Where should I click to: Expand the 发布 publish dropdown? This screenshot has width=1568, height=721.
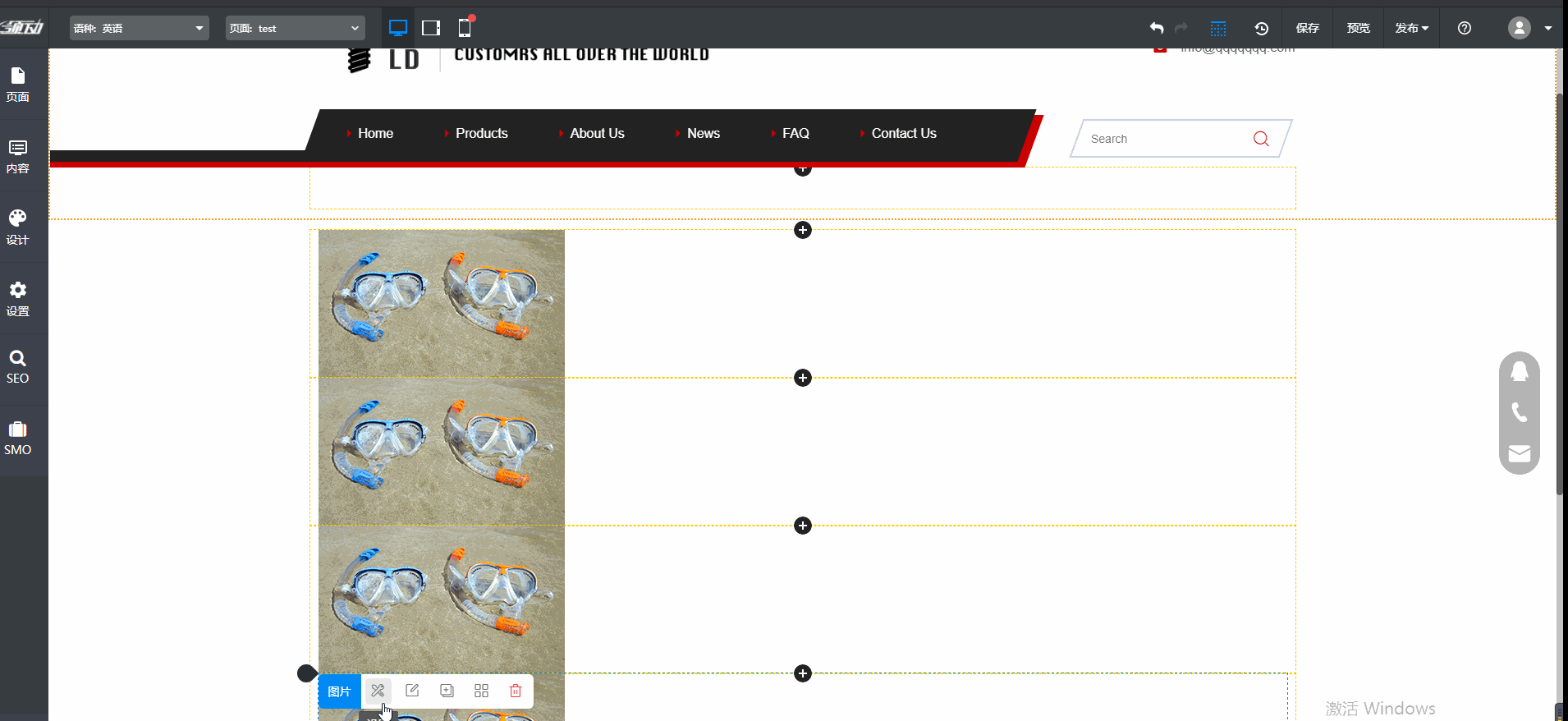pos(1411,28)
